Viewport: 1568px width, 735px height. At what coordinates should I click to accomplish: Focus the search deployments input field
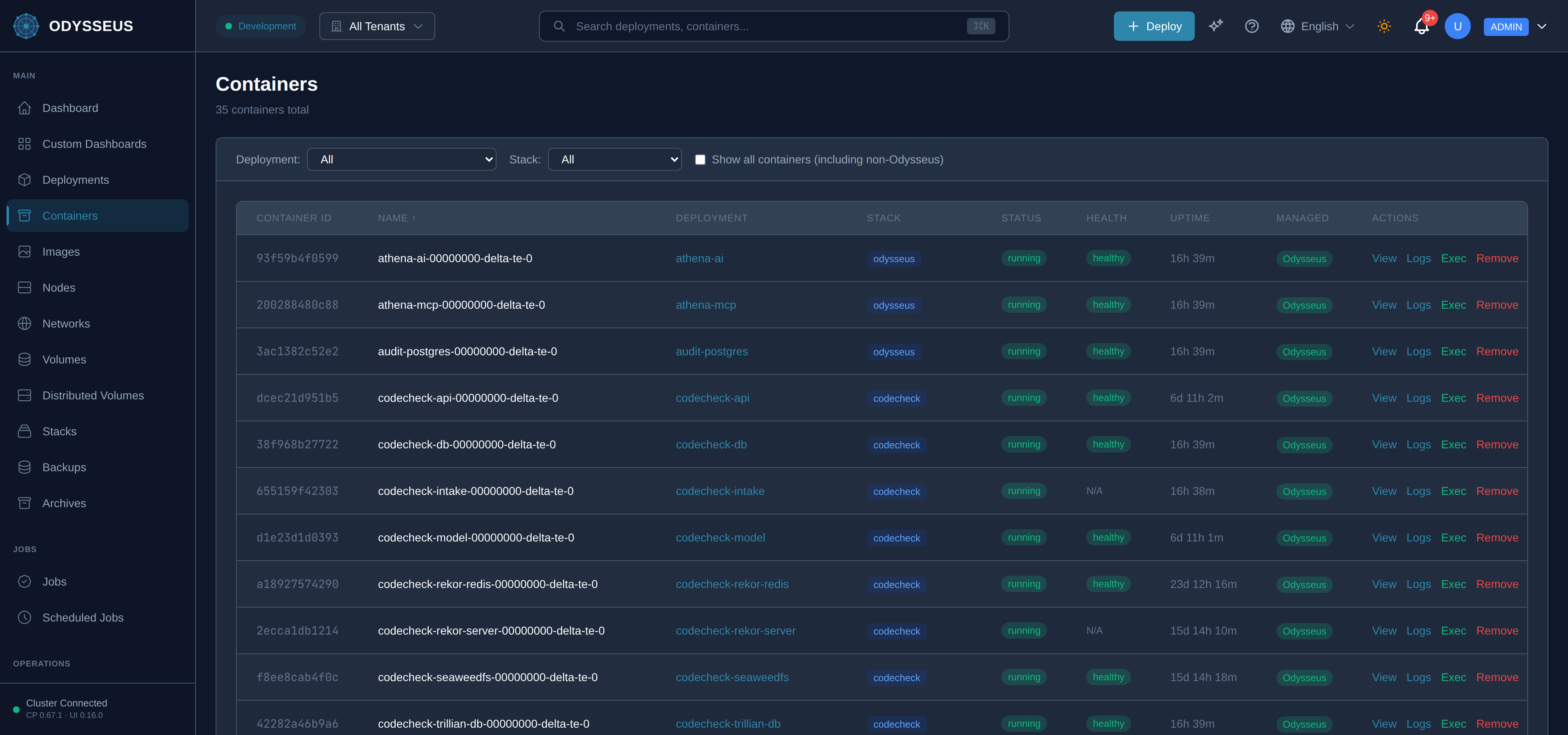[774, 26]
